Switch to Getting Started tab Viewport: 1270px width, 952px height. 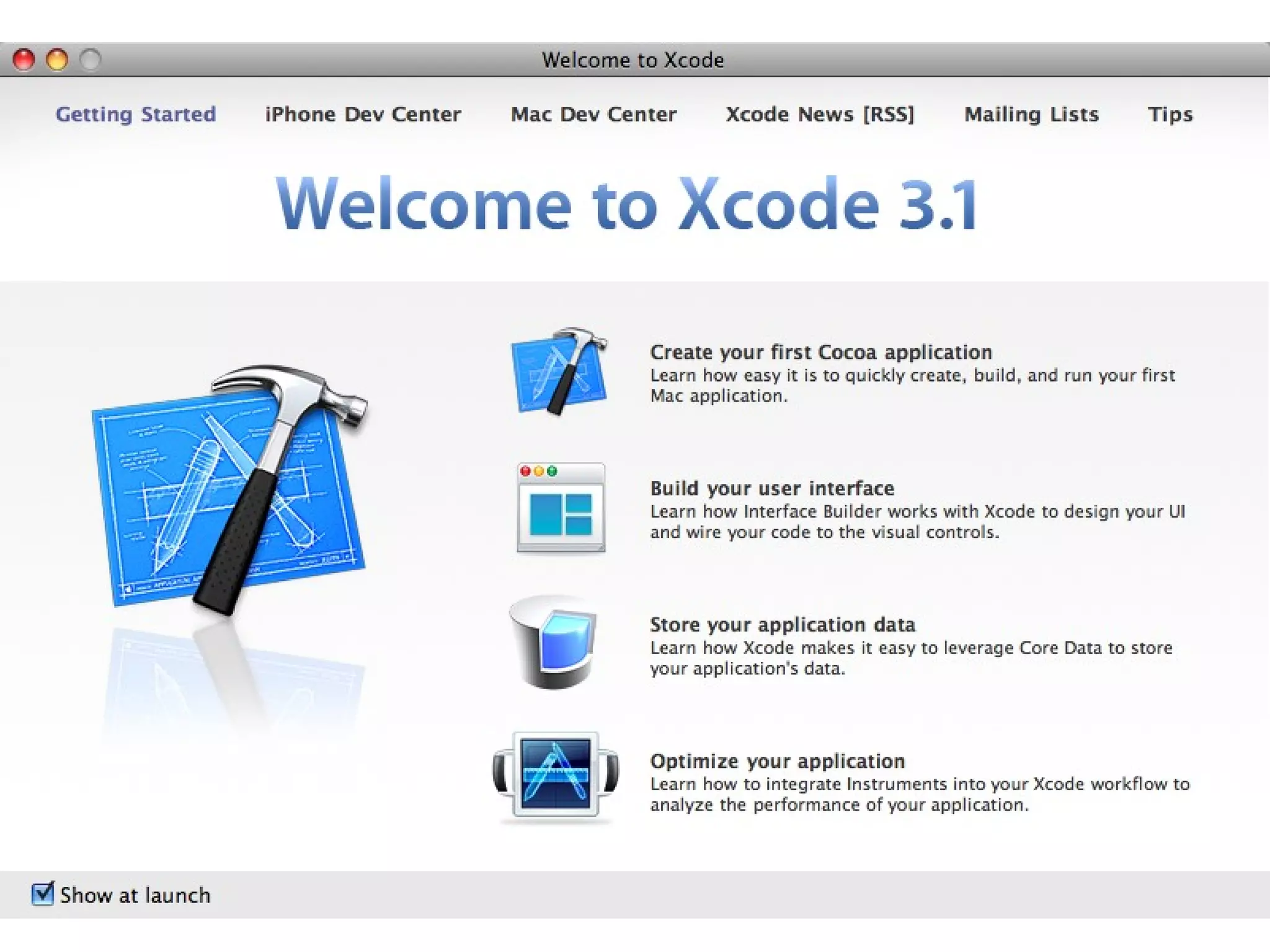pos(136,115)
